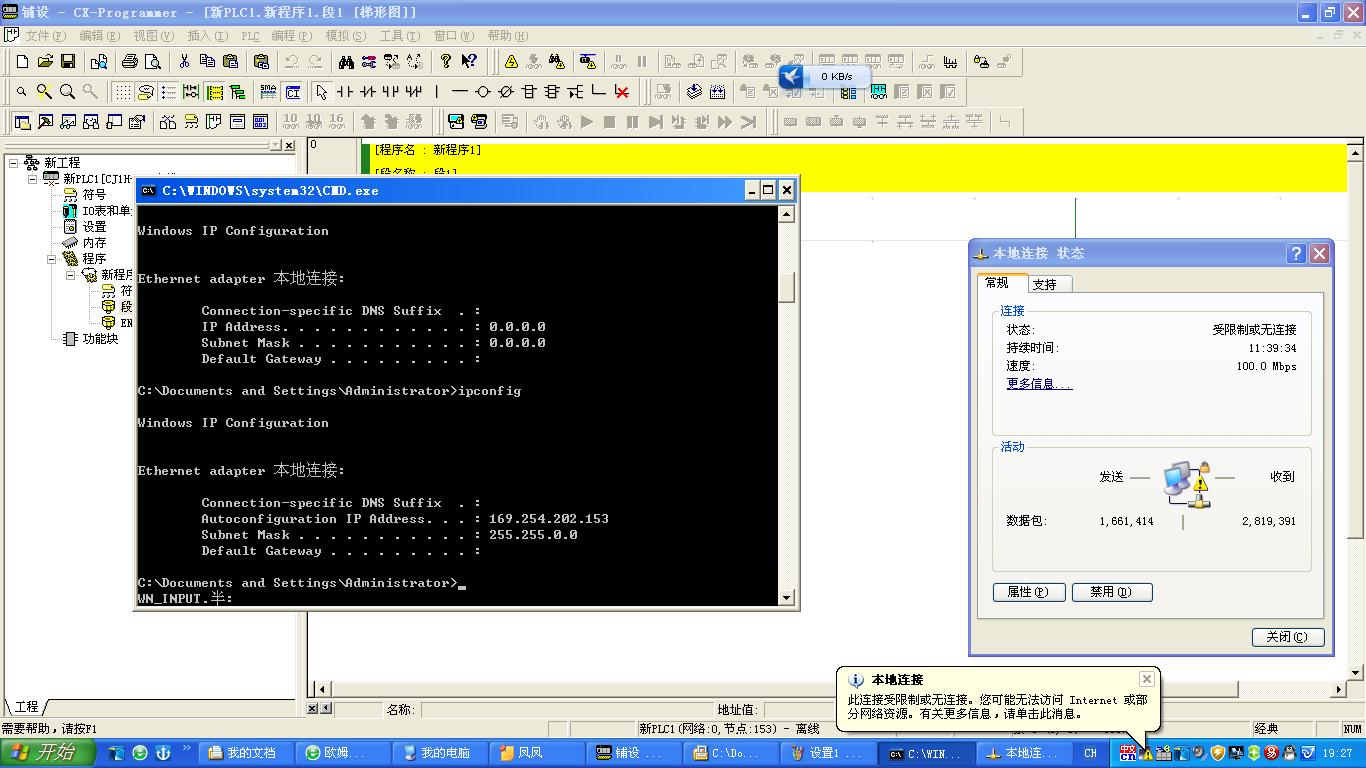Collapse the 新PLC1 tree node
1366x768 pixels.
33,179
